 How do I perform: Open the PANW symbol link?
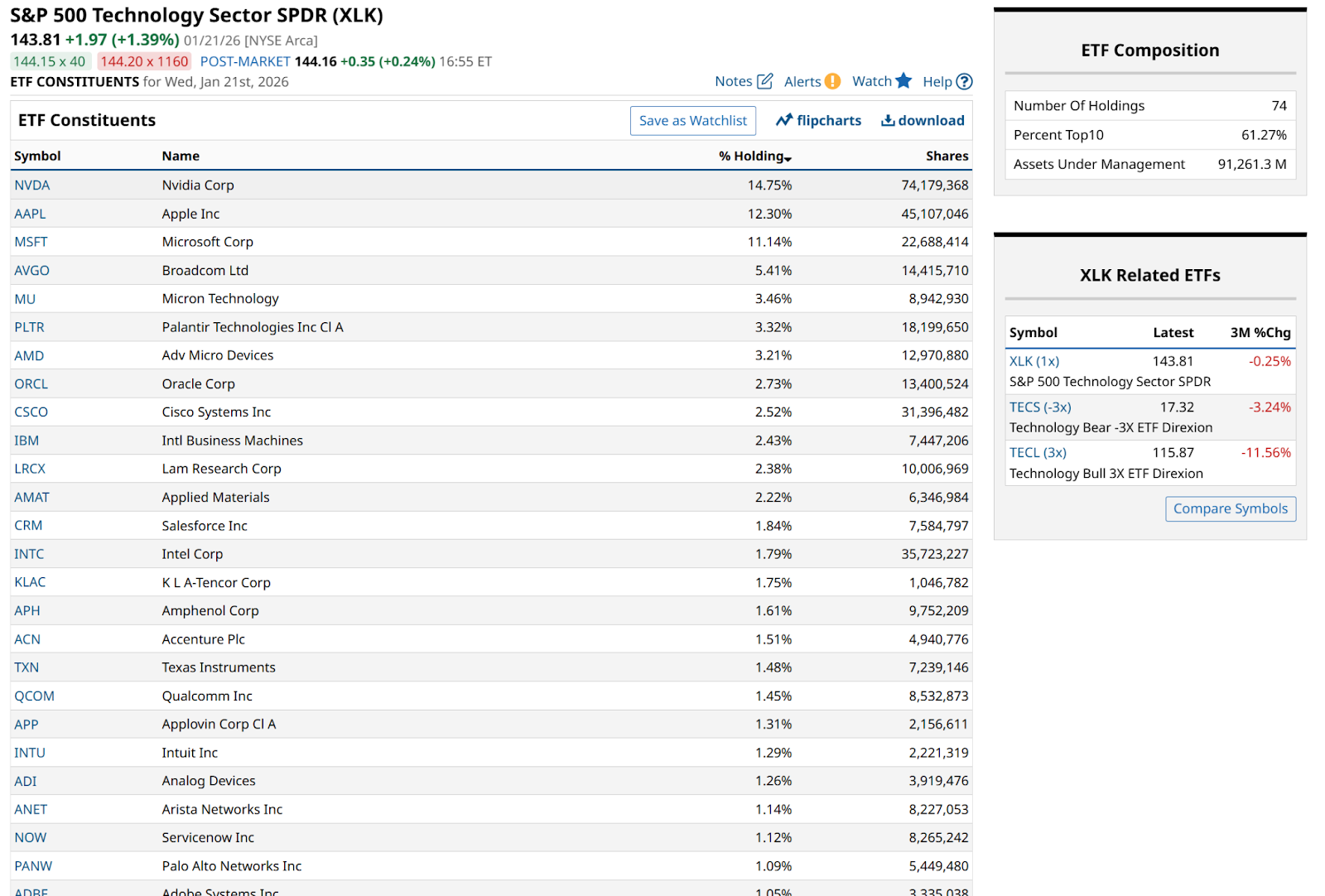coord(33,866)
